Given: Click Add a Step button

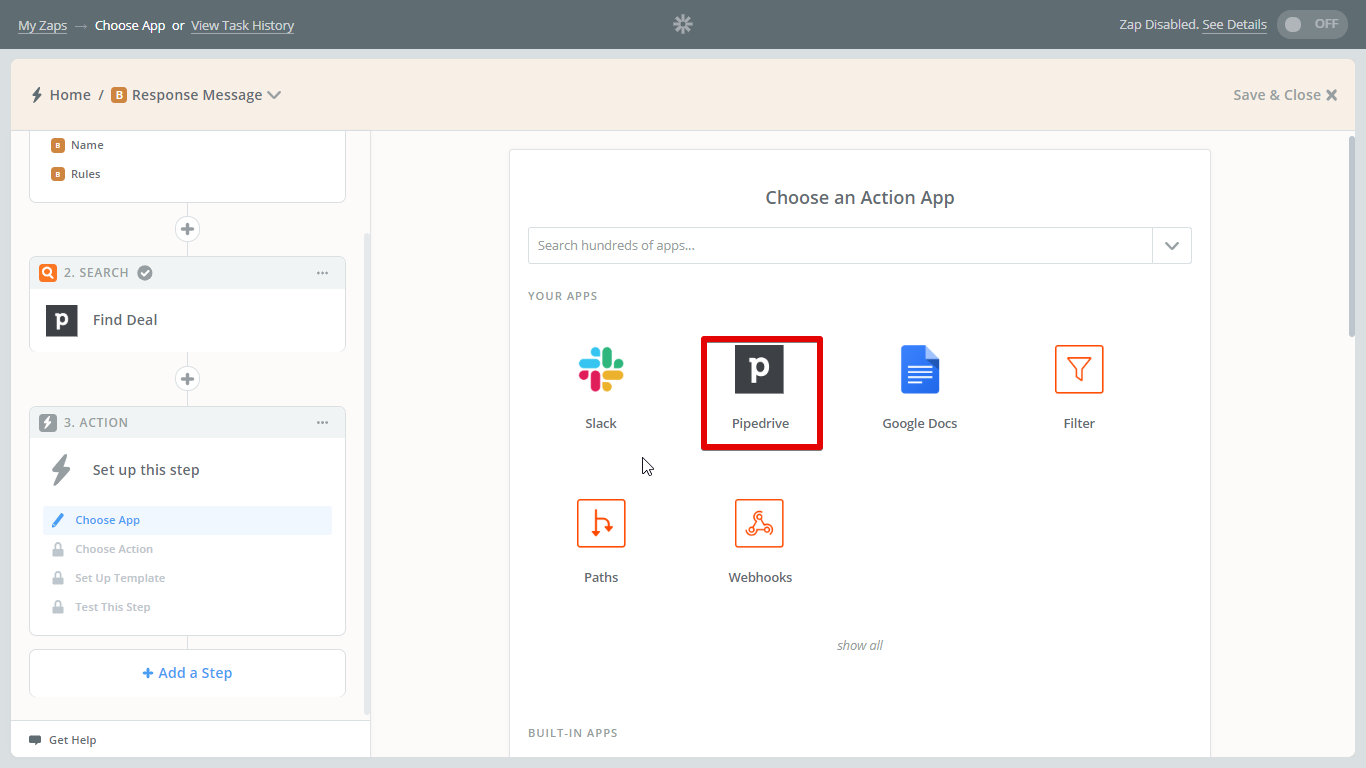Looking at the screenshot, I should [x=187, y=673].
